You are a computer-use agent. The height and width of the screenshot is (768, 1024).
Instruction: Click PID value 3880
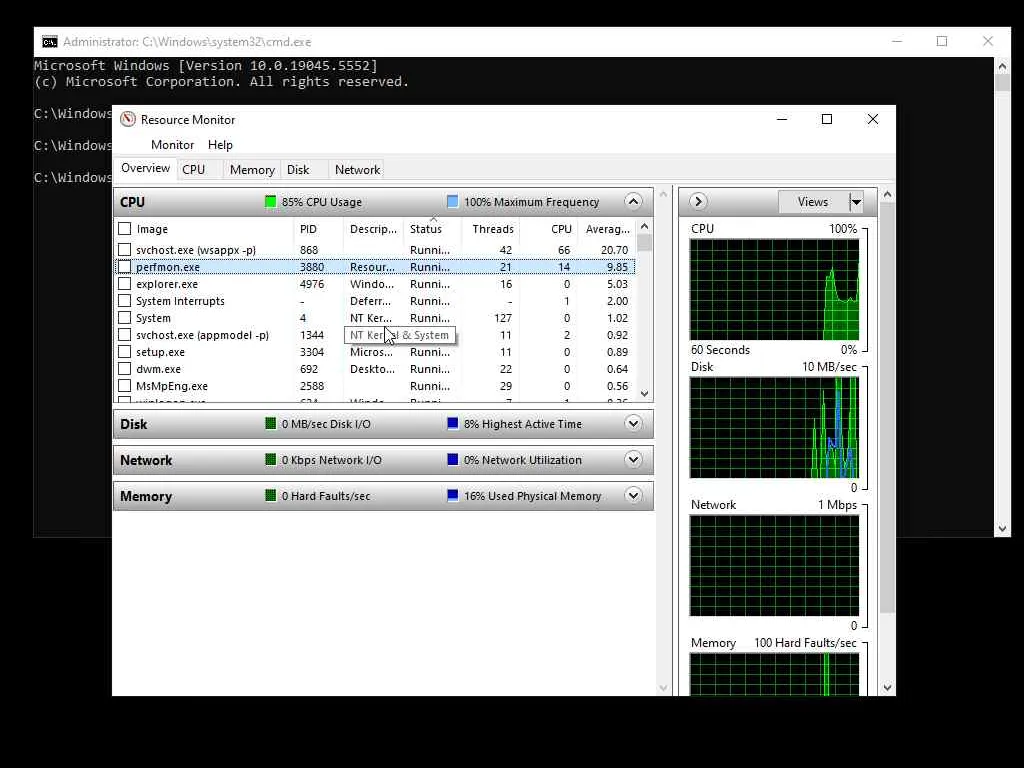(x=312, y=267)
